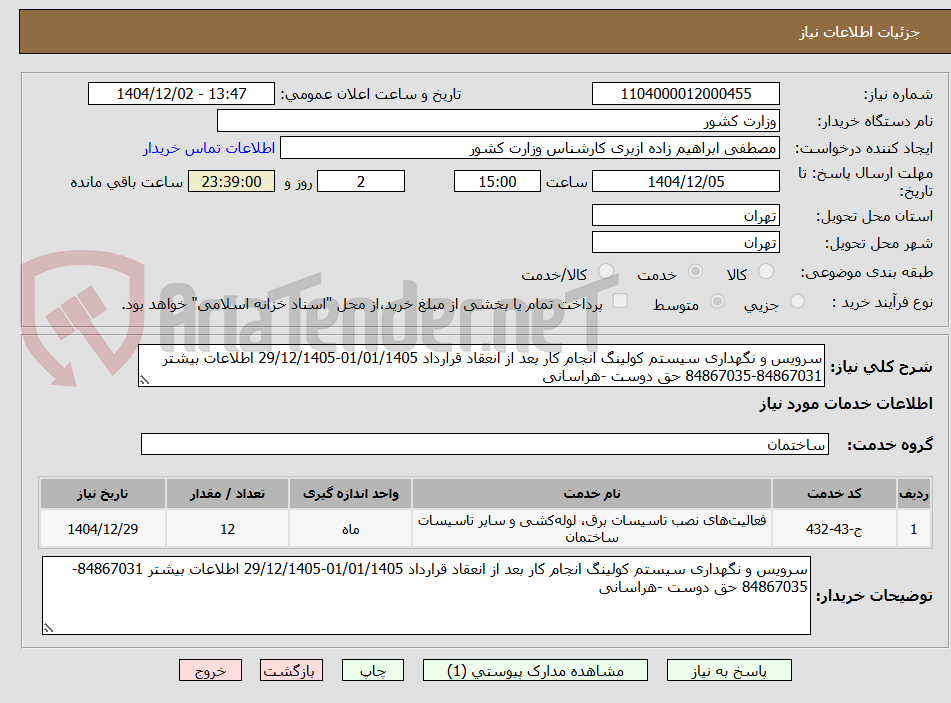Click the 'اطلاعات خدمات مورد نیاز' section title
Viewport: 951px width, 703px height.
(x=846, y=404)
